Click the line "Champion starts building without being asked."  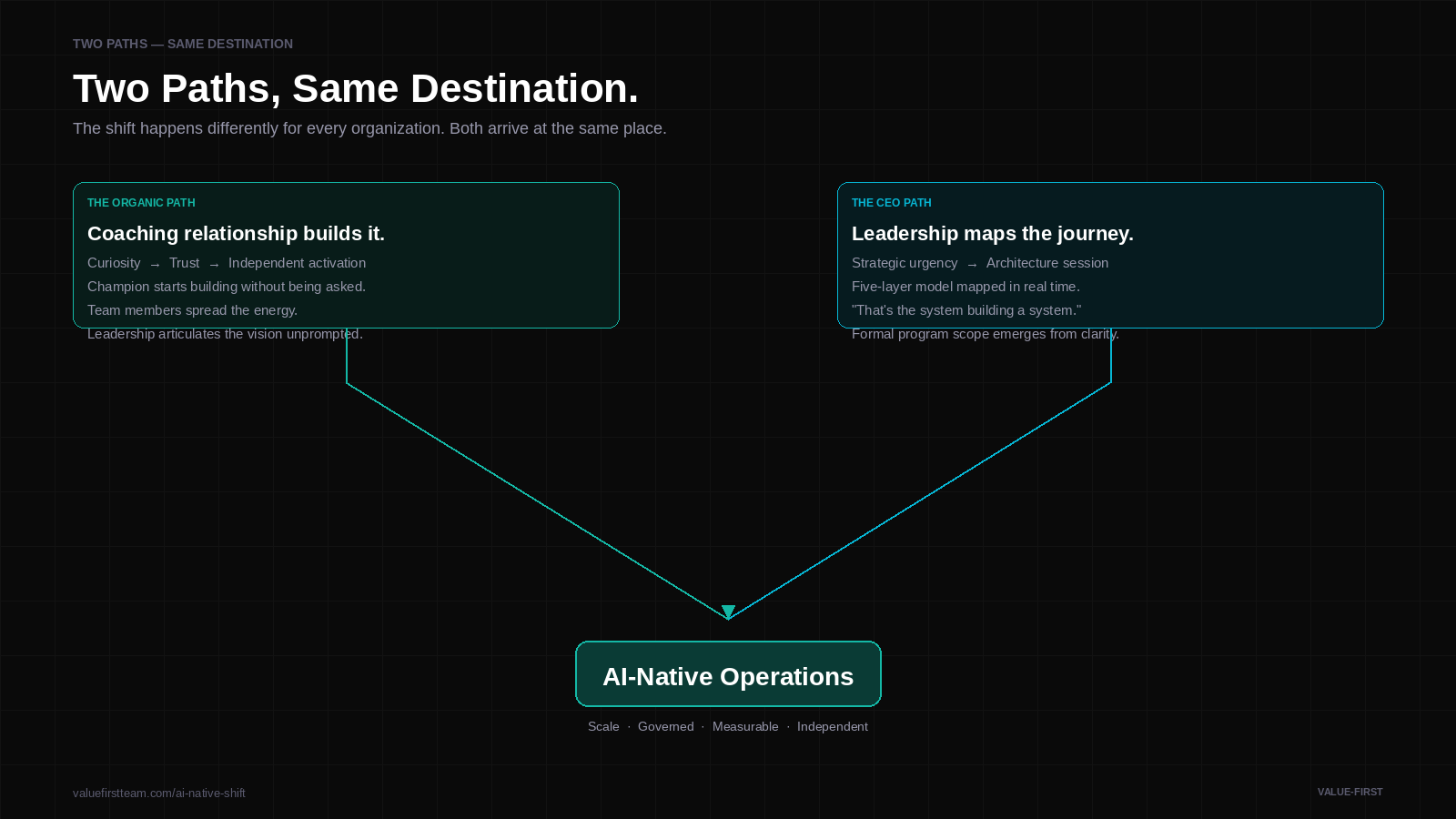227,287
